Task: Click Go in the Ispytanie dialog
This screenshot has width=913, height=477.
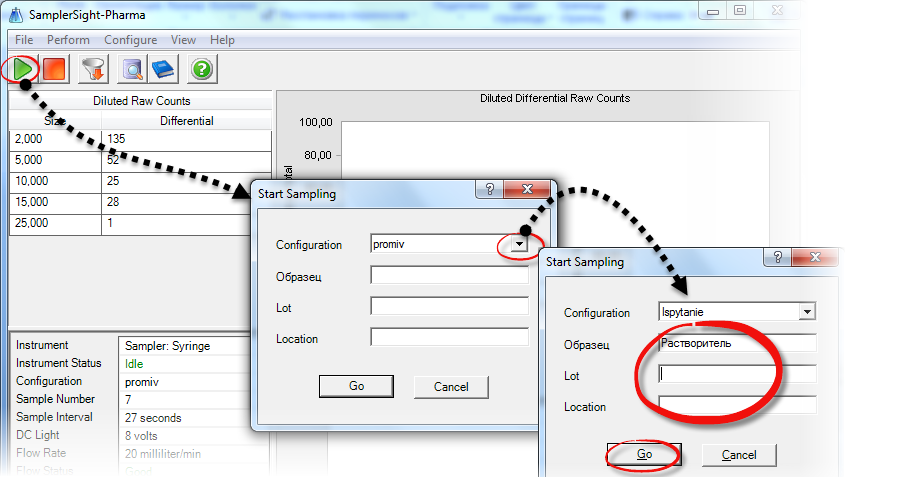Action: pyautogui.click(x=644, y=454)
